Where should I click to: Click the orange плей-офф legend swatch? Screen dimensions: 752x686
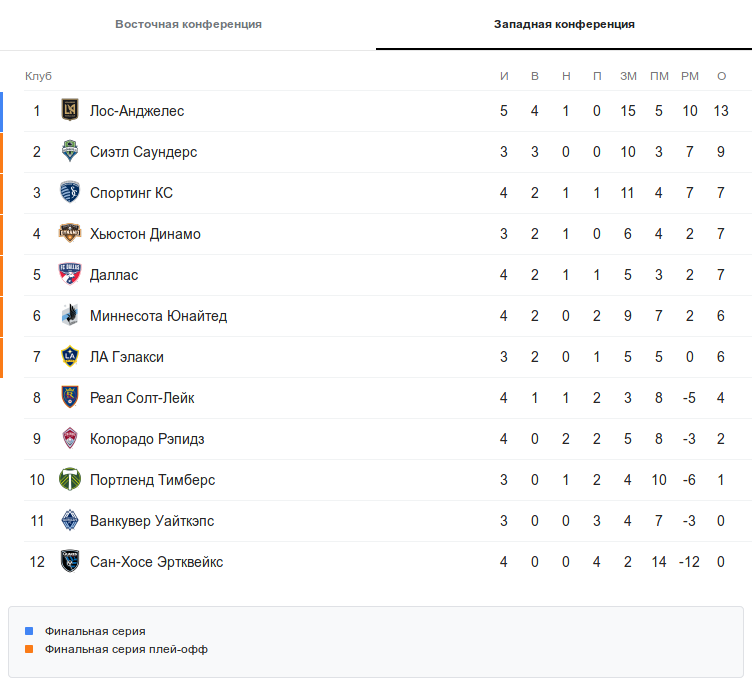(29, 649)
